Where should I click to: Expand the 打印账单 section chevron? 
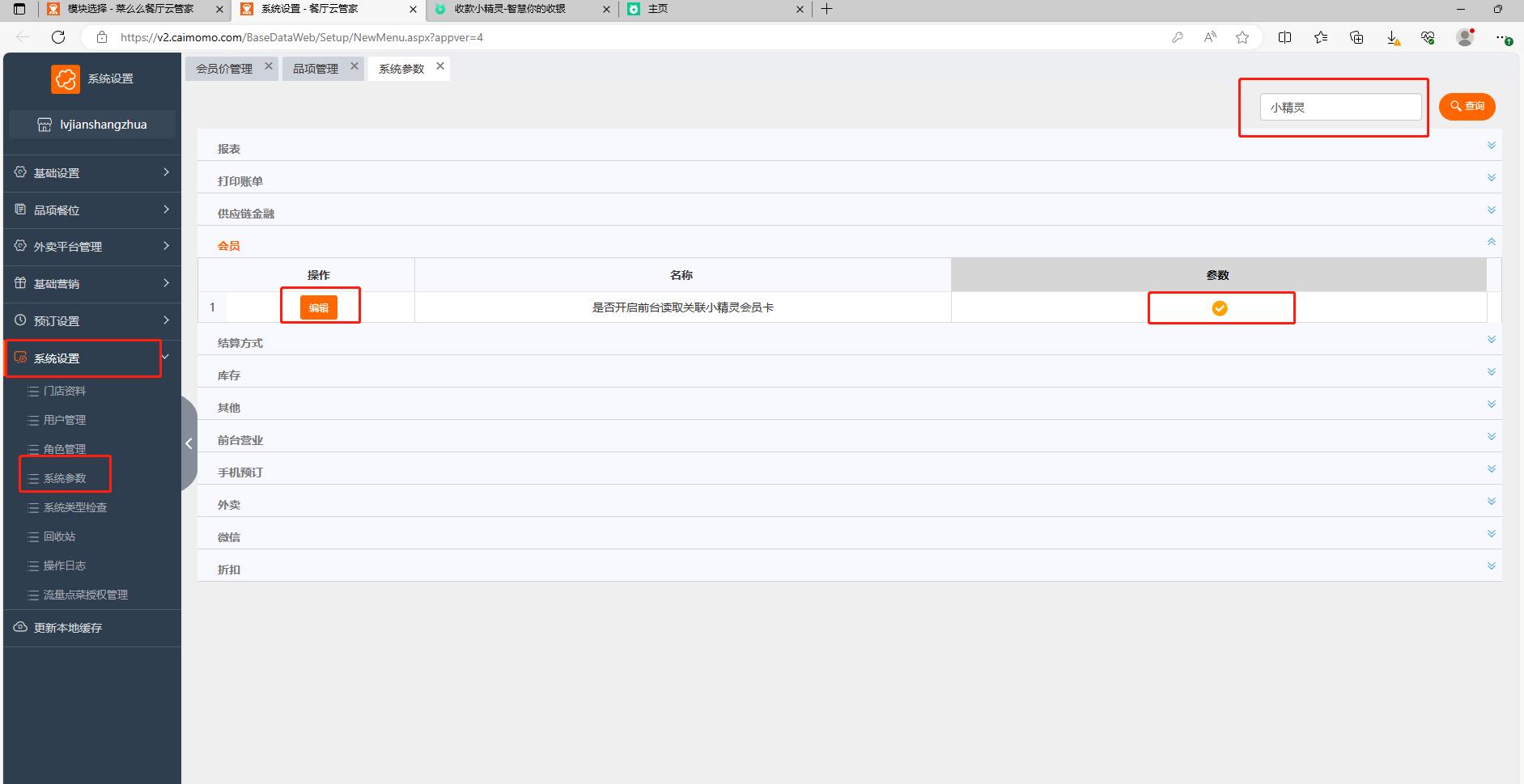tap(1491, 178)
